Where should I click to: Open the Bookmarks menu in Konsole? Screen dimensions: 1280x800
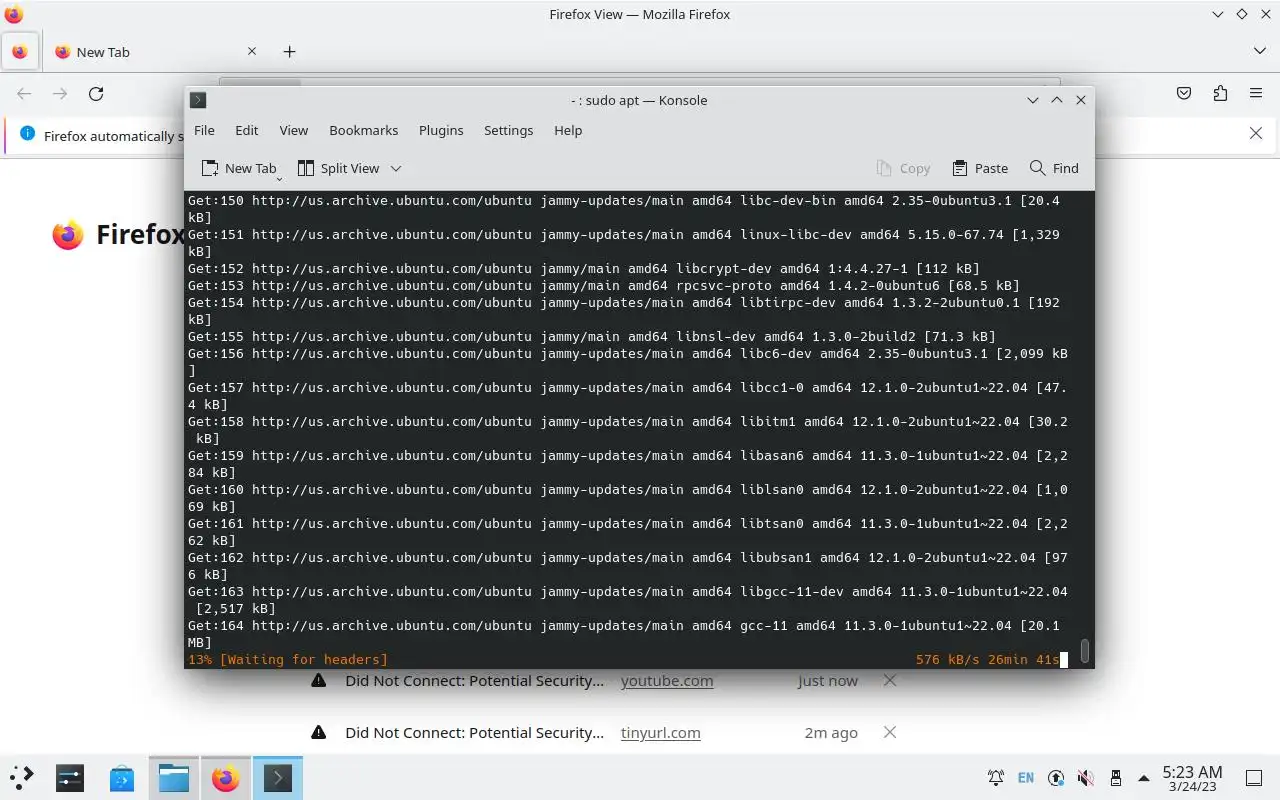coord(363,130)
